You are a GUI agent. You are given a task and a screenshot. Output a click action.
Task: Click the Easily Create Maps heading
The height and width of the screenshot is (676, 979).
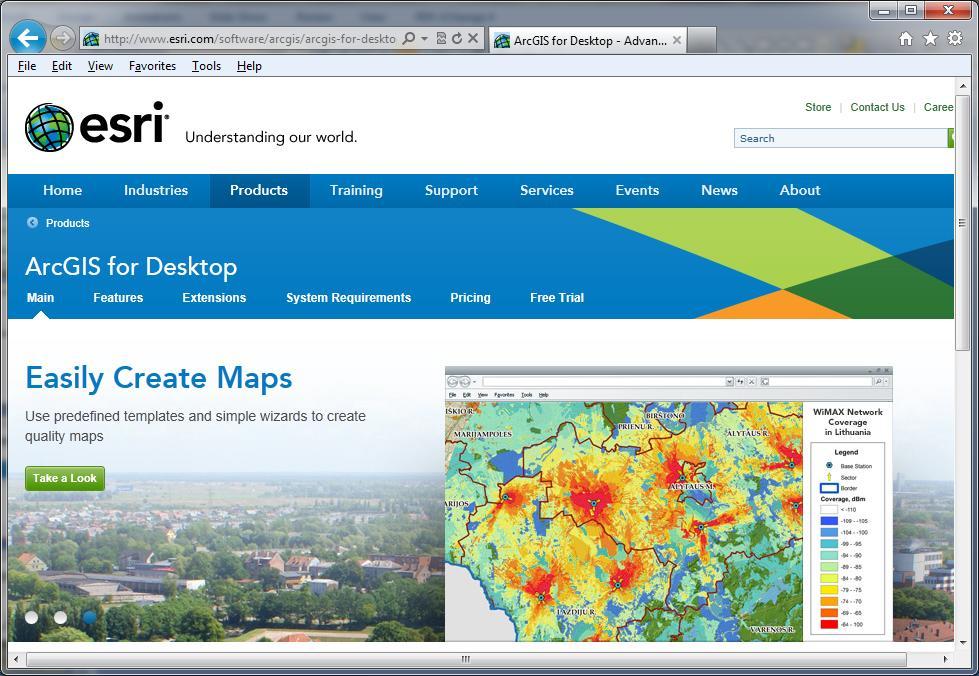tap(159, 378)
